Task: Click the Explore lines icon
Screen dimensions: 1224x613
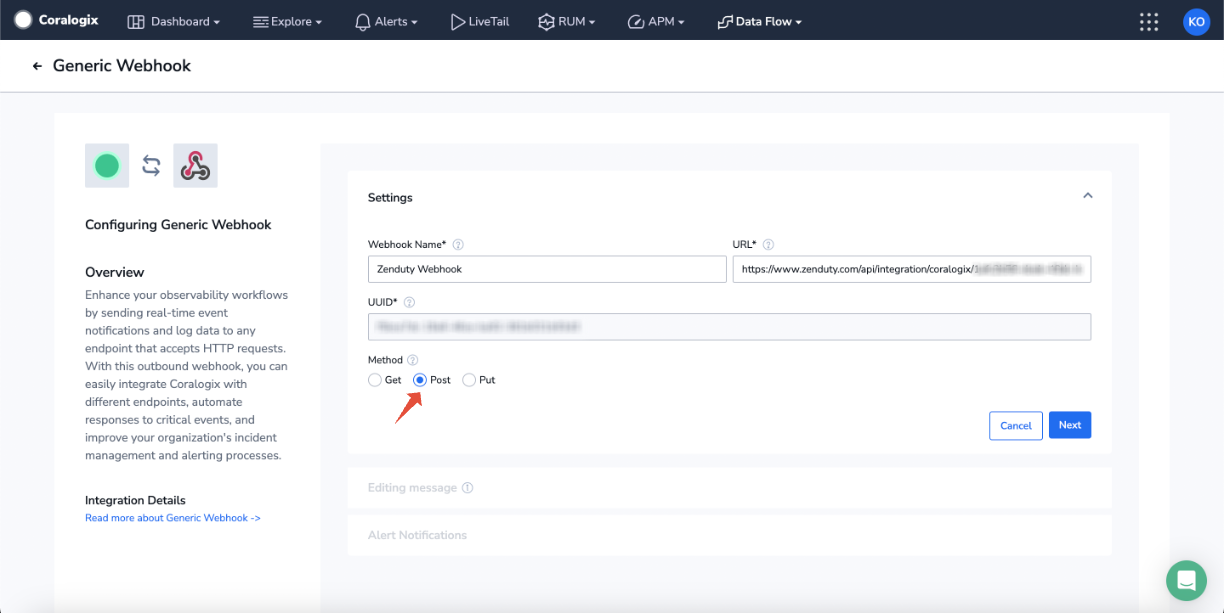Action: (260, 21)
